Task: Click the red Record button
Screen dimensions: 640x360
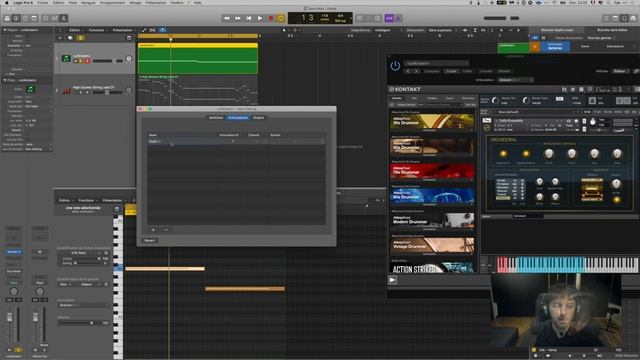Action: pos(271,18)
